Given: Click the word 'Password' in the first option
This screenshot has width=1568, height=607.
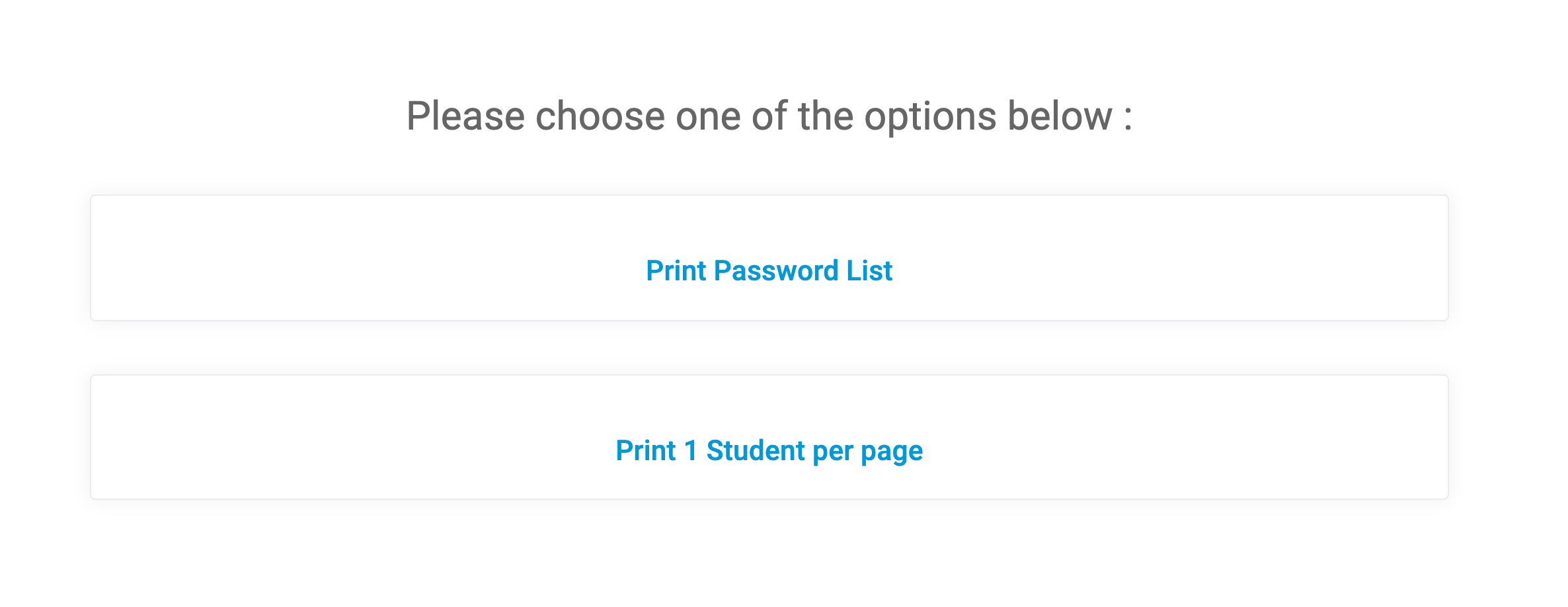Looking at the screenshot, I should (776, 271).
